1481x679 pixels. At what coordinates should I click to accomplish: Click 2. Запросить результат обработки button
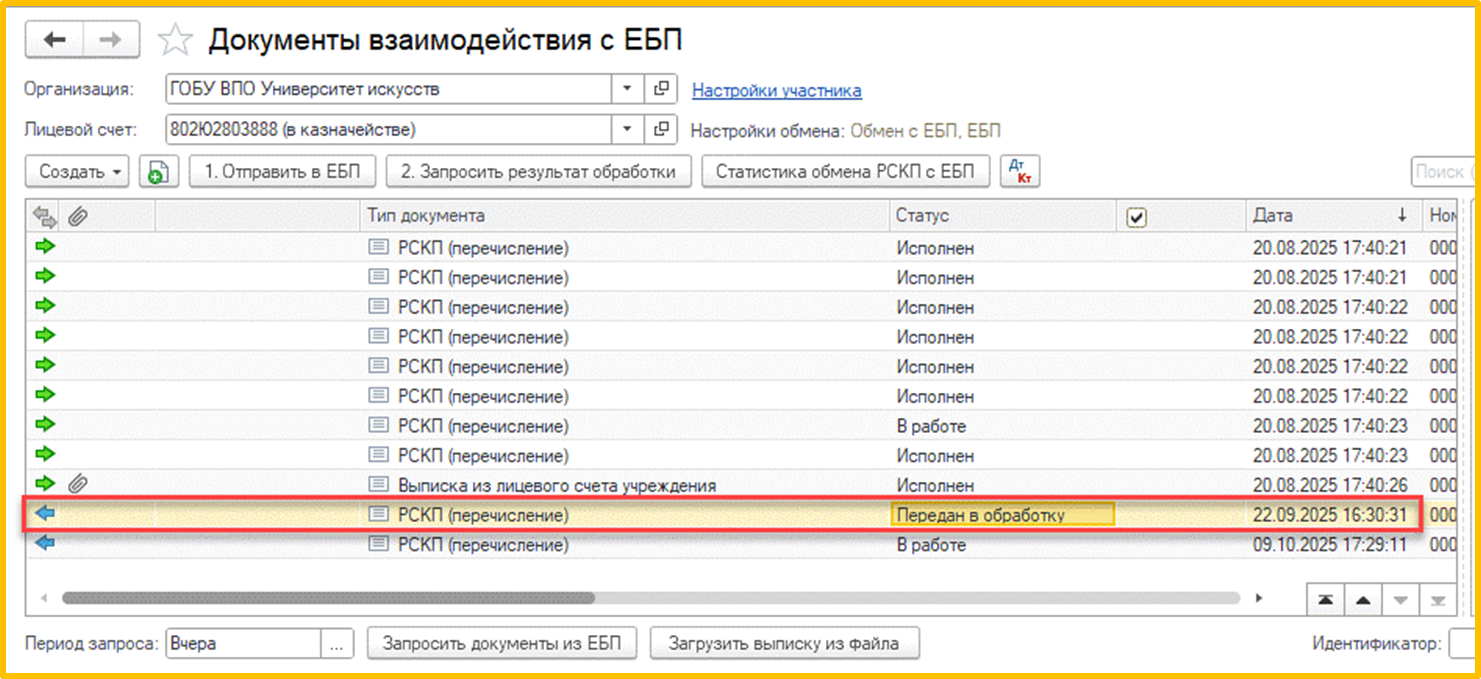[x=538, y=171]
